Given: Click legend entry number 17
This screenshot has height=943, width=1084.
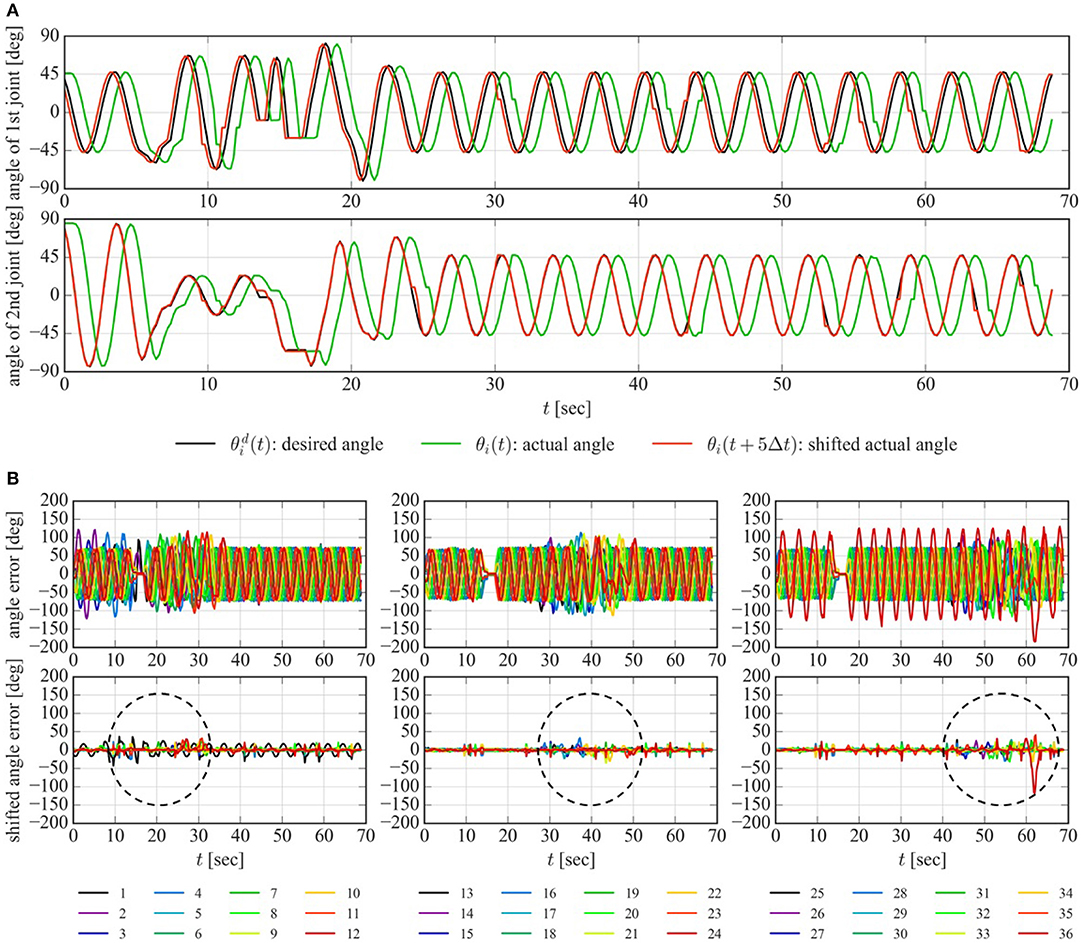Looking at the screenshot, I should (550, 913).
